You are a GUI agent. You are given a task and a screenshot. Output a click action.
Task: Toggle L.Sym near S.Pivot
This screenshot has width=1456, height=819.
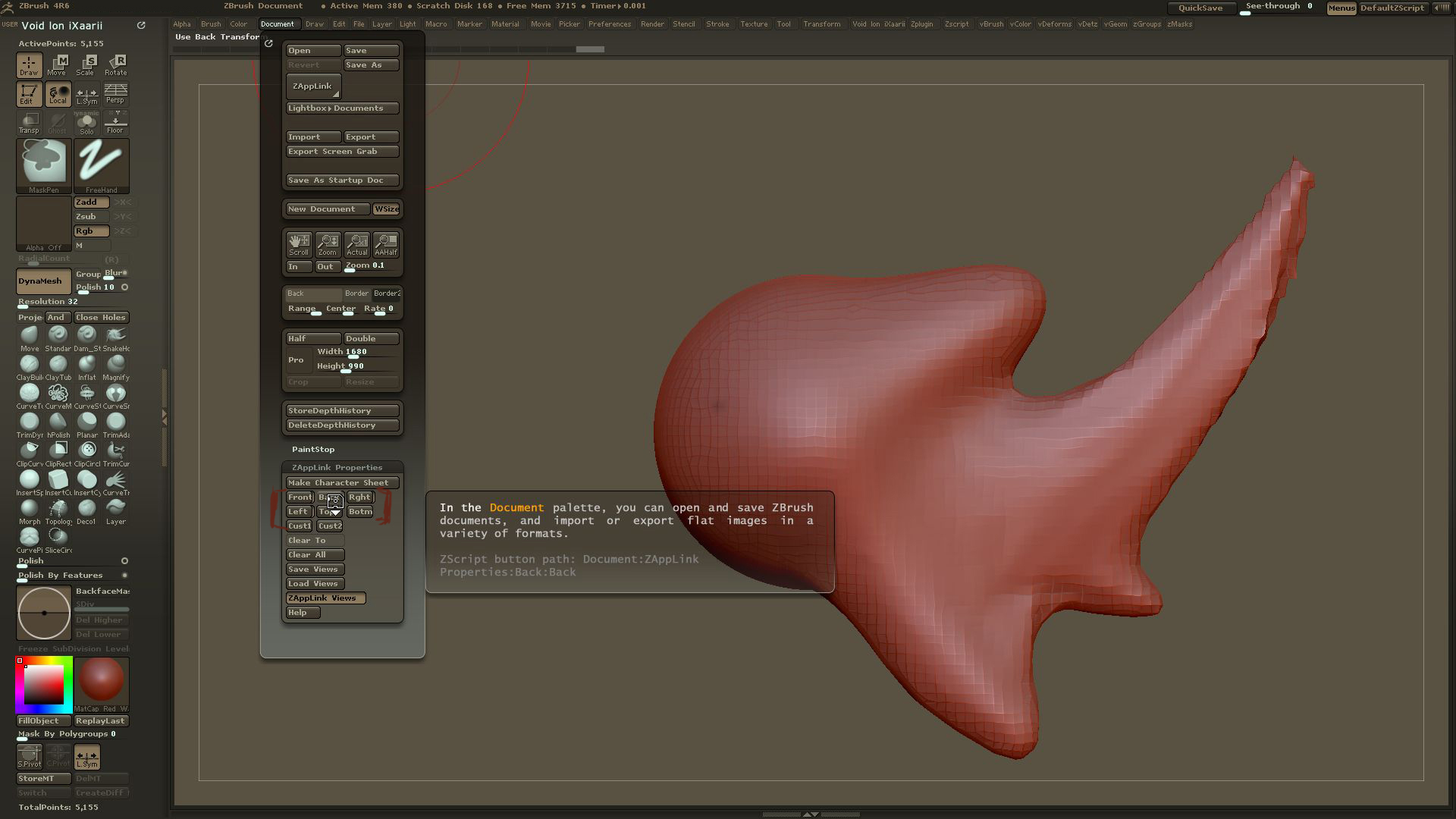(86, 756)
